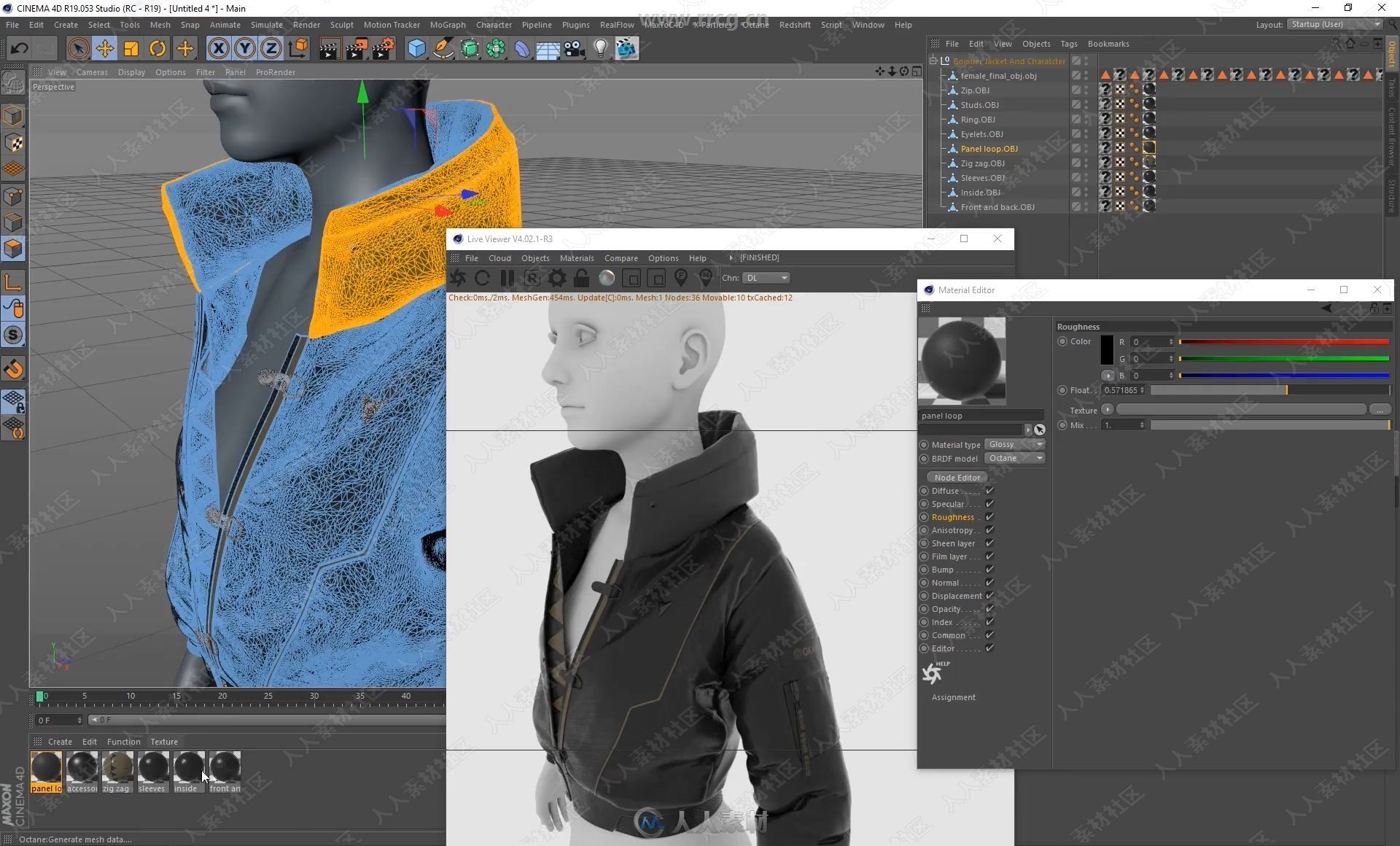Screen dimensions: 1400x846
Task: Click the Subdivision Surface generator icon
Action: [x=470, y=49]
